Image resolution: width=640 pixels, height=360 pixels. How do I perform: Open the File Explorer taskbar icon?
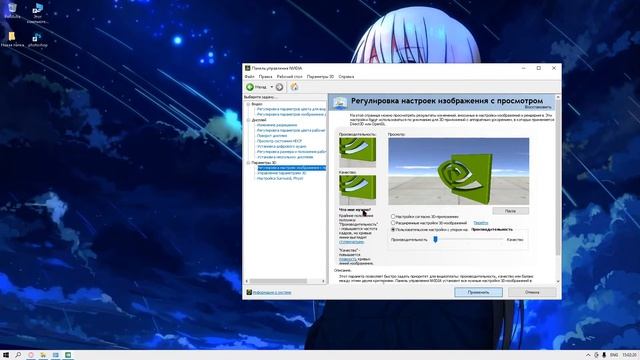tap(43, 355)
